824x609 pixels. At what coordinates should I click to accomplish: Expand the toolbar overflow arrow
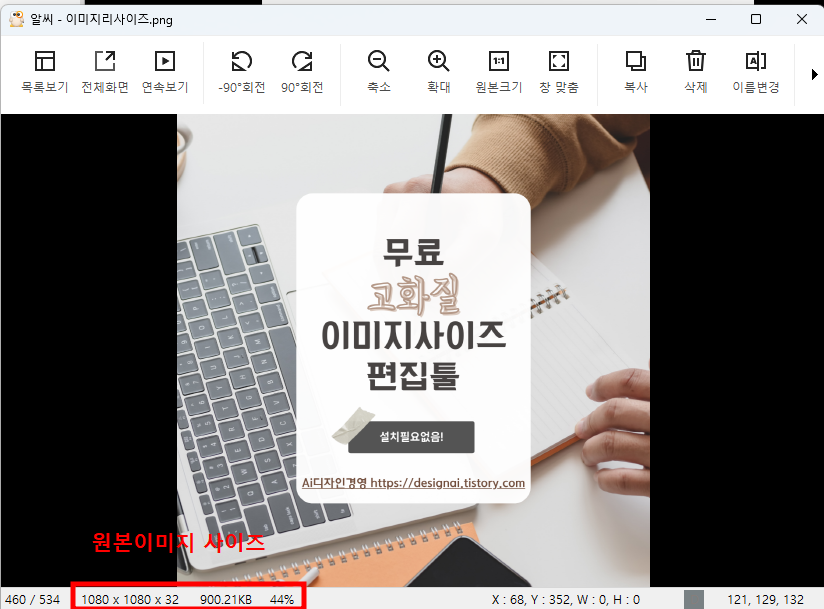click(x=815, y=74)
